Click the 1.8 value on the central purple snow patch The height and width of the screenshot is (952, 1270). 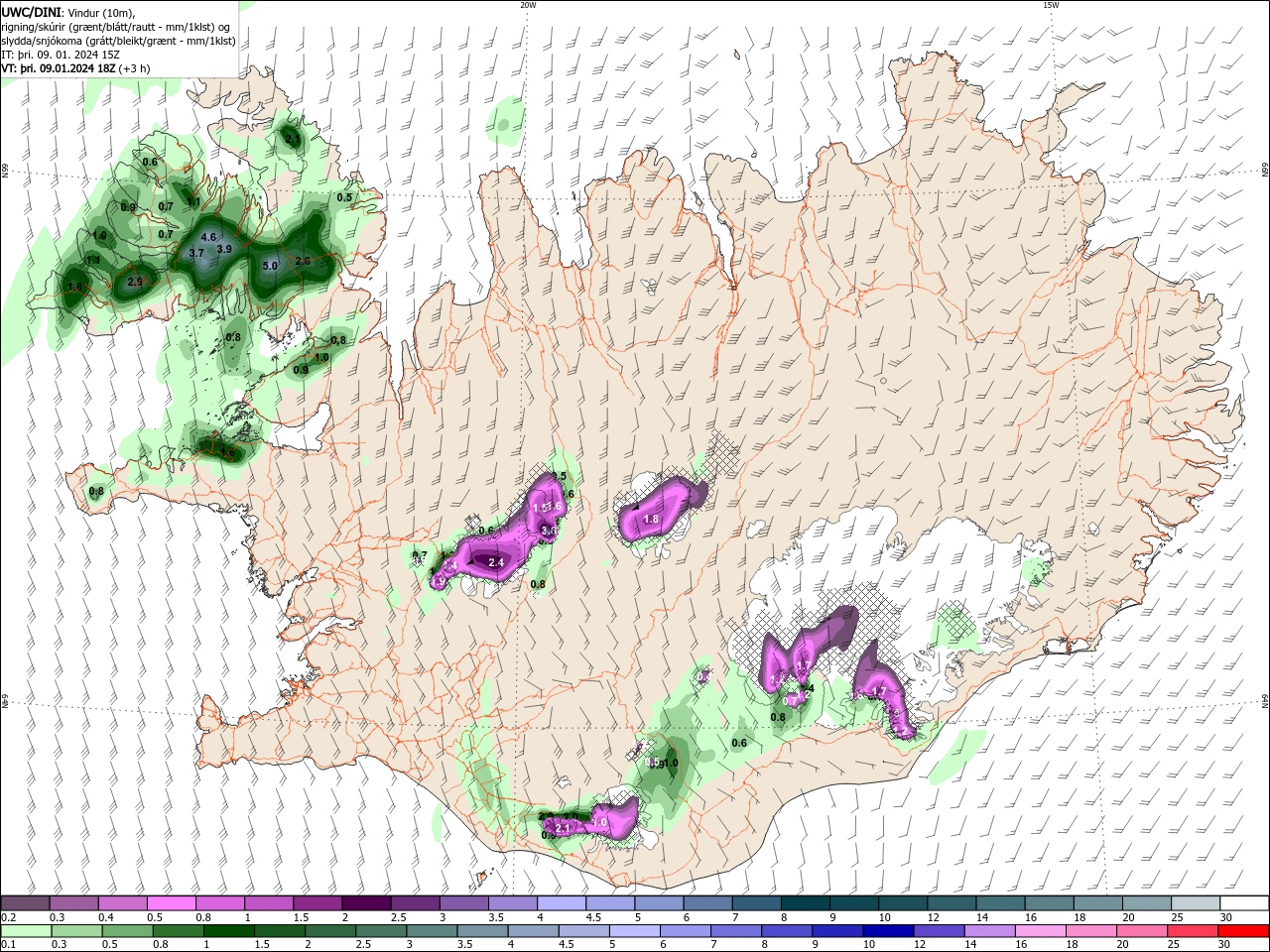point(651,519)
